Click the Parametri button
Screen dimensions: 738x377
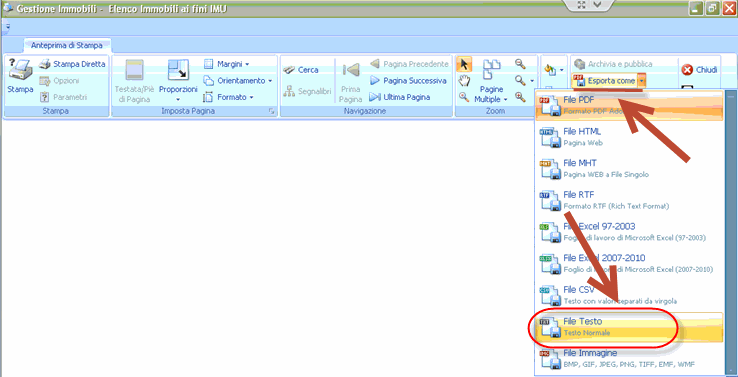pyautogui.click(x=64, y=97)
